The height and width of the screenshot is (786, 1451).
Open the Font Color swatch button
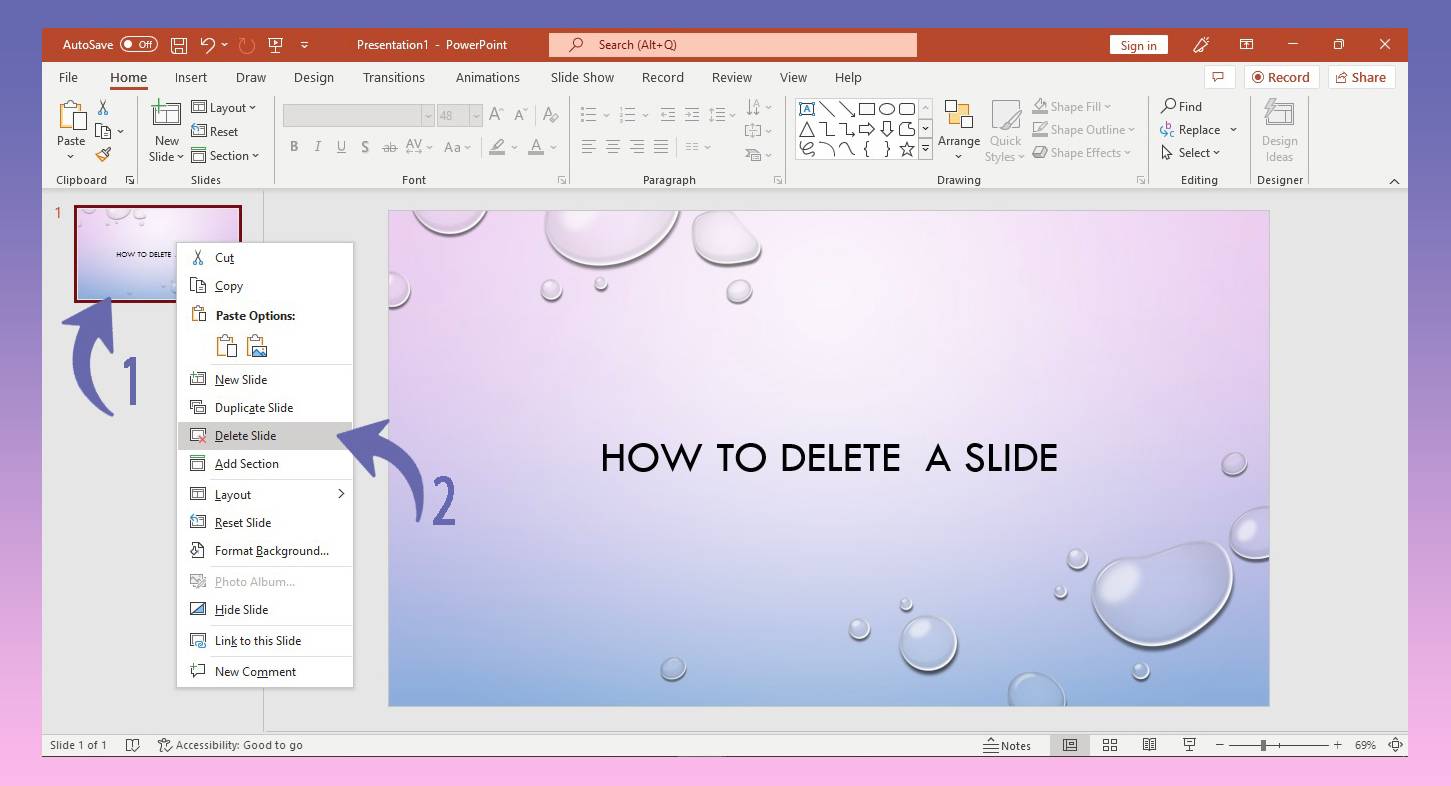(x=536, y=147)
